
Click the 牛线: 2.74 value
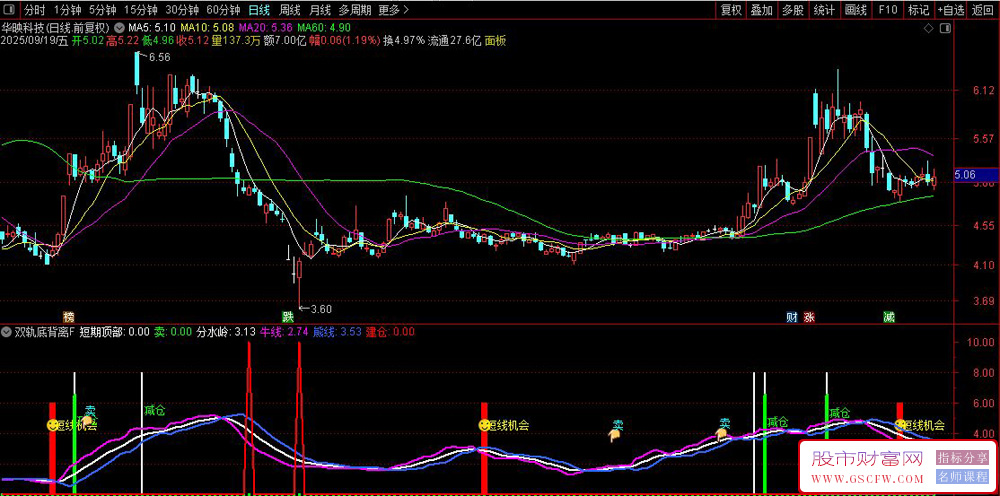click(284, 332)
